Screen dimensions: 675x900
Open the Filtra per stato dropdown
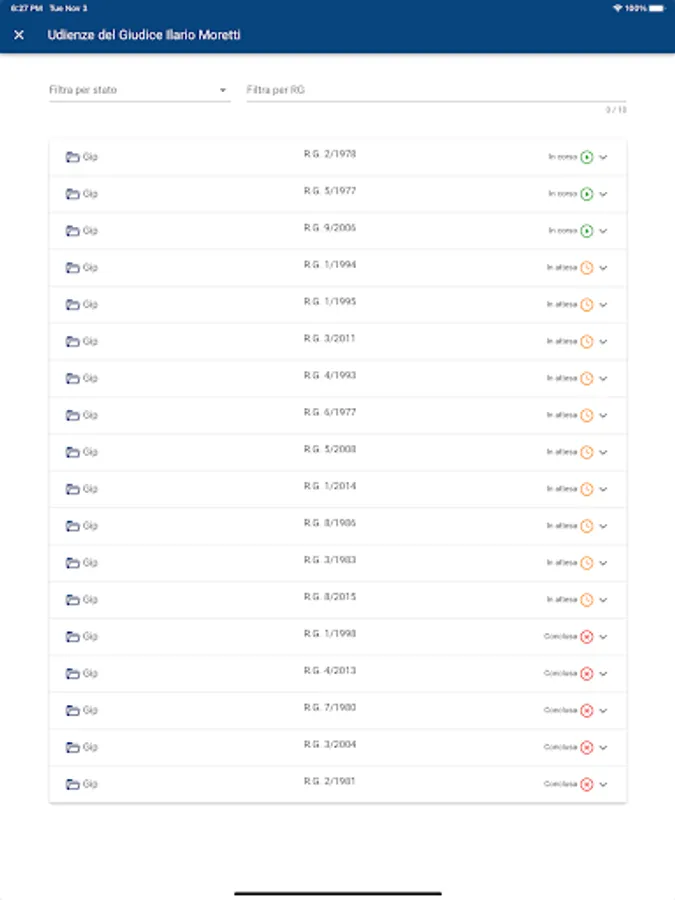(x=139, y=90)
